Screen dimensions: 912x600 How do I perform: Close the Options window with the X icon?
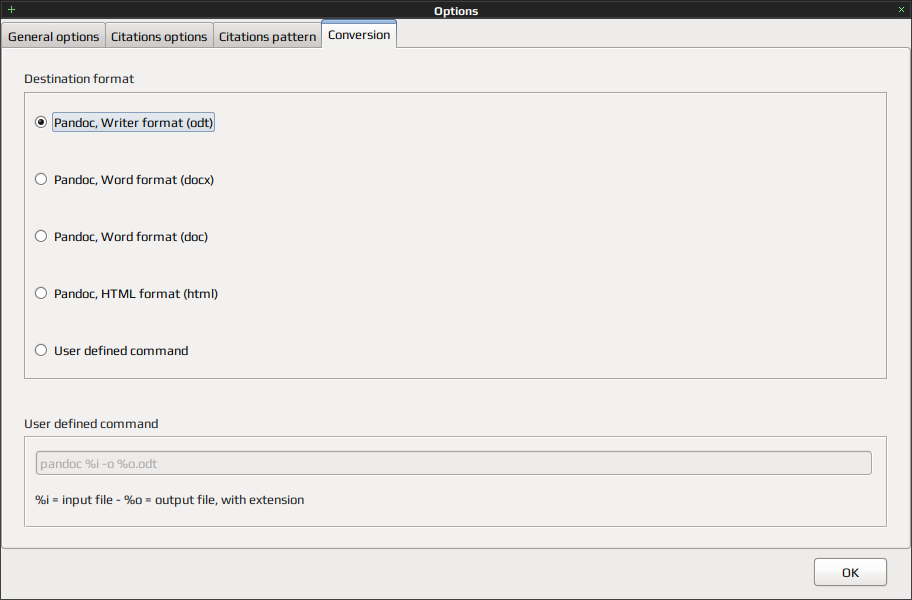point(902,9)
